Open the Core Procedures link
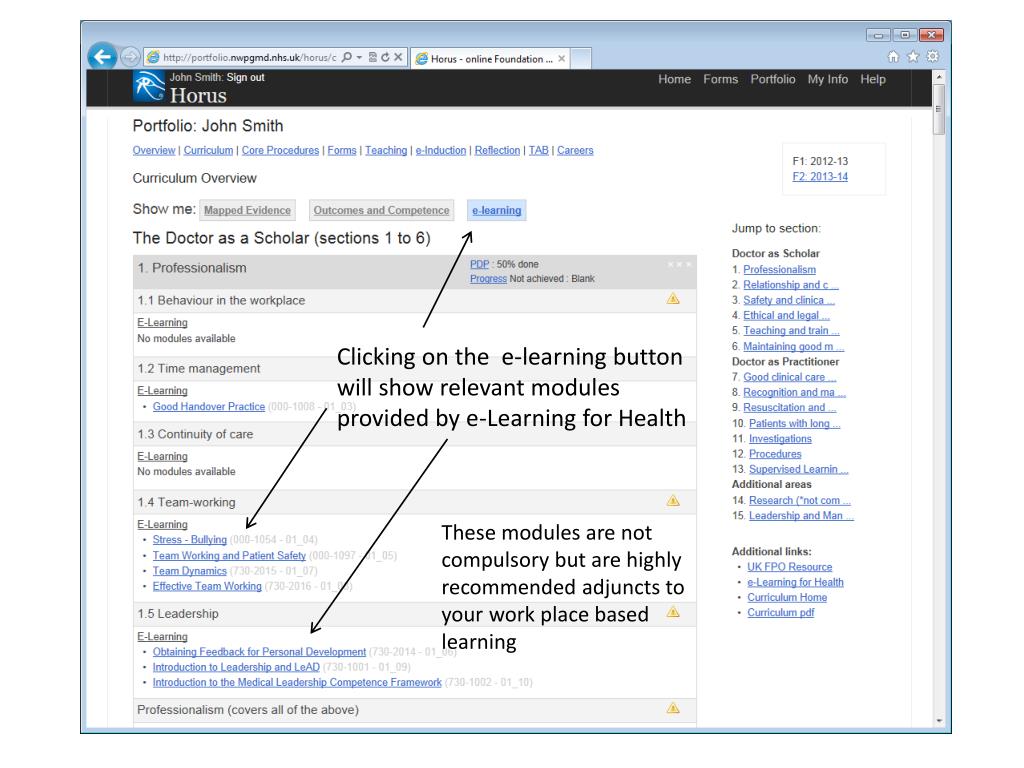Image resolution: width=1024 pixels, height=768 pixels. click(280, 150)
